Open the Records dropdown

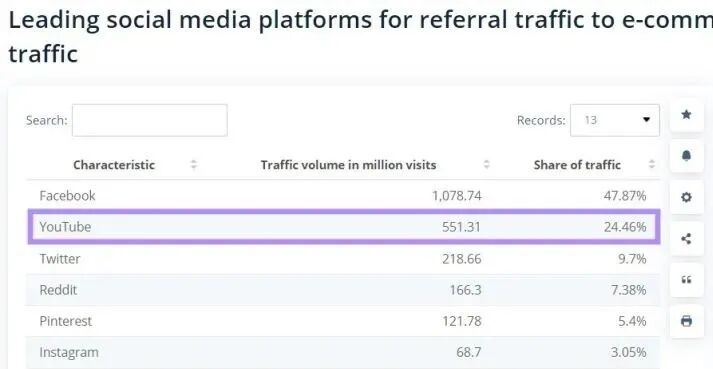coord(615,120)
